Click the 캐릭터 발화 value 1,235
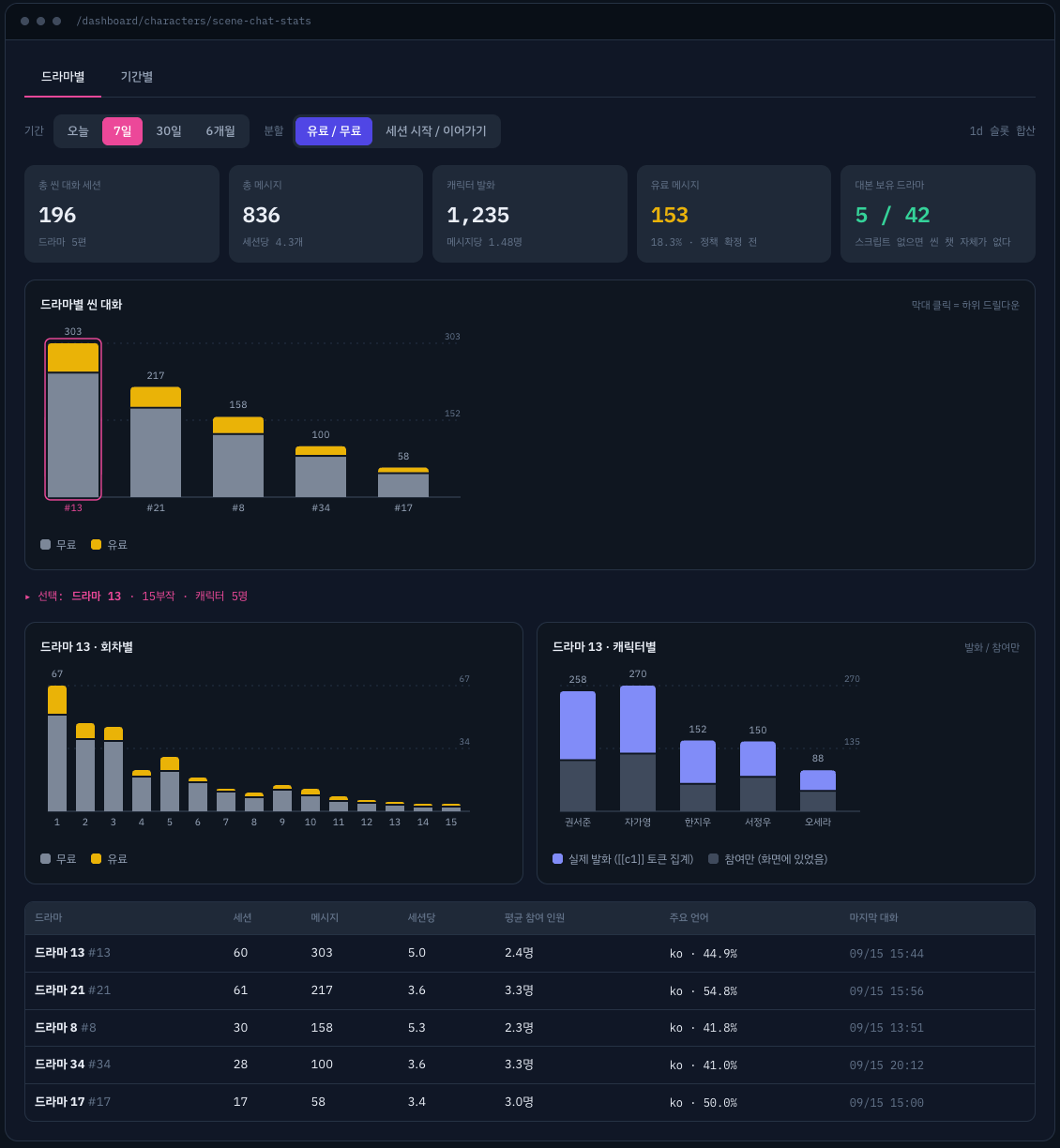The width and height of the screenshot is (1060, 1148). point(478,216)
